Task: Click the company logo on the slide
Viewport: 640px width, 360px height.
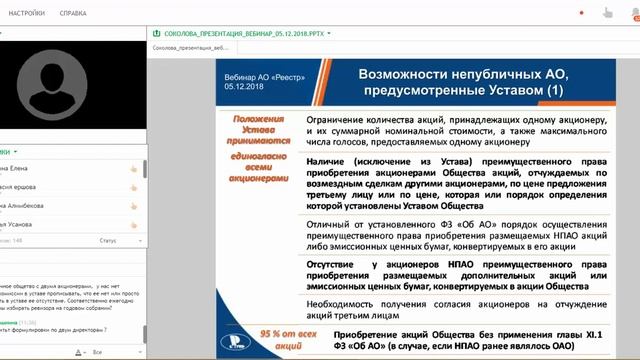Action: tap(235, 342)
